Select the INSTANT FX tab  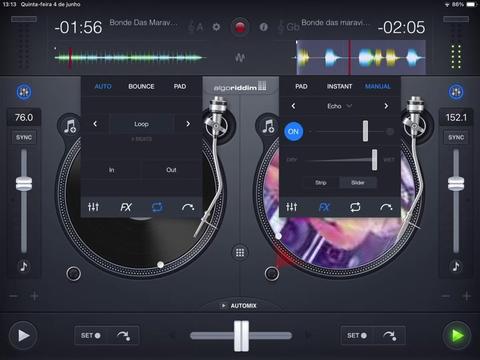[339, 86]
